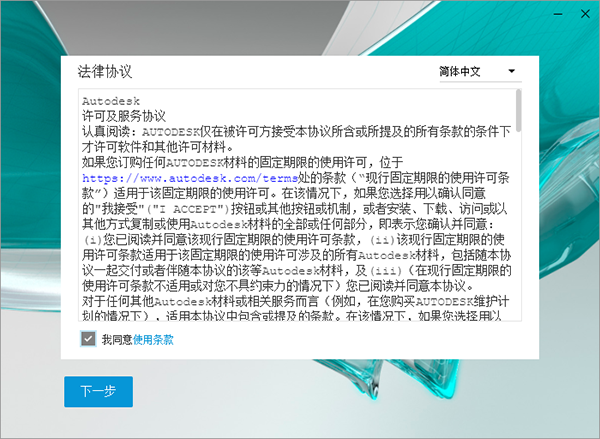The image size is (600, 439).
Task: Open the https://www.autodesk.com/terms link
Action: click(190, 178)
